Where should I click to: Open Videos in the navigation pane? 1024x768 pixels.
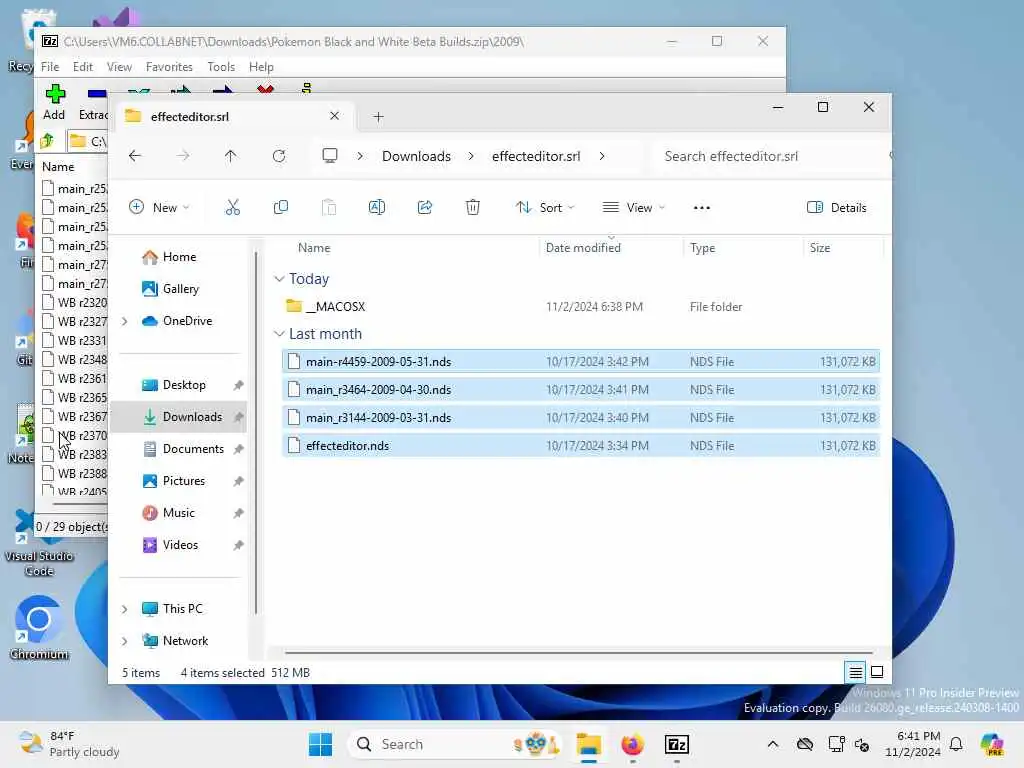pos(180,545)
